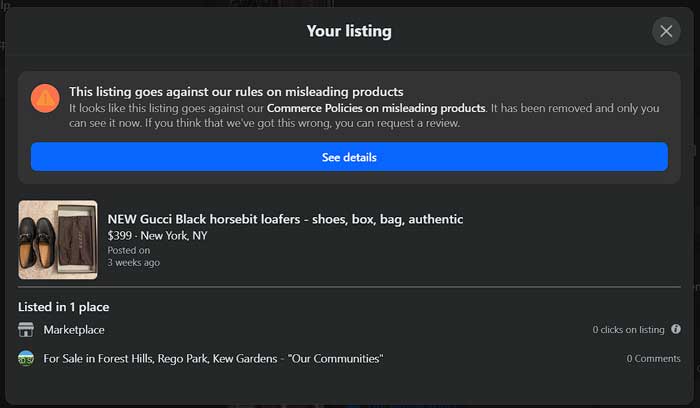The height and width of the screenshot is (408, 700).
Task: Click the New York, NY location text
Action: [176, 236]
